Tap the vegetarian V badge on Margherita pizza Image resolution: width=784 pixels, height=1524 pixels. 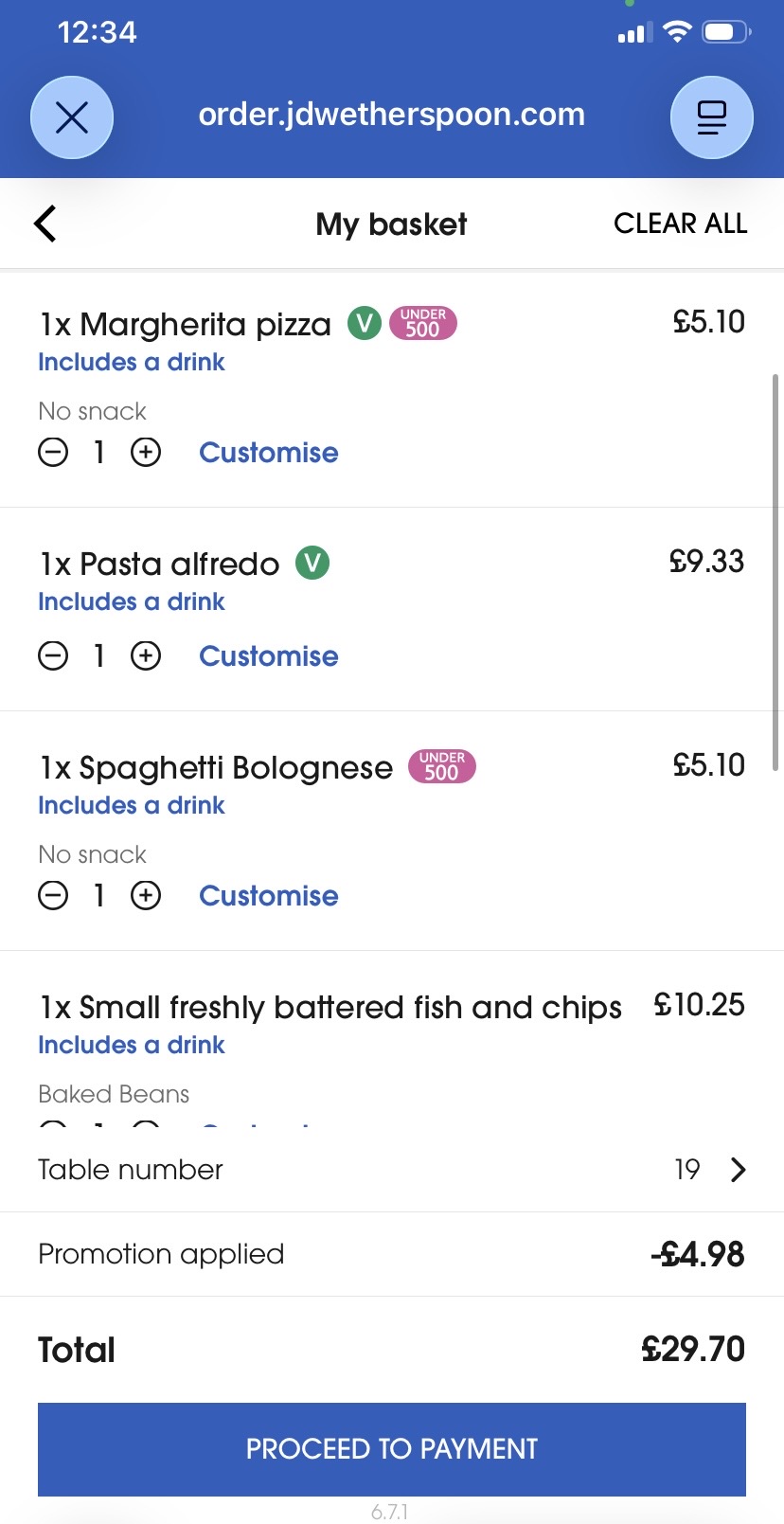coord(364,323)
